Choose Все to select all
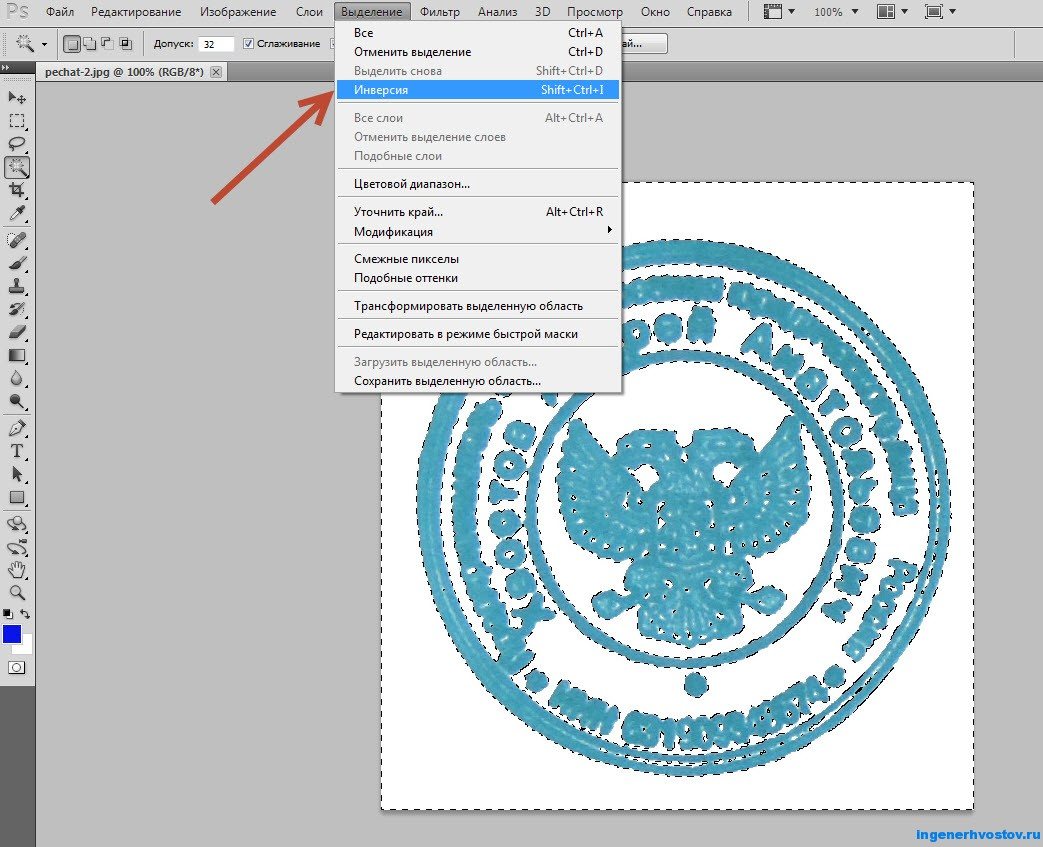Image resolution: width=1043 pixels, height=847 pixels. click(478, 33)
